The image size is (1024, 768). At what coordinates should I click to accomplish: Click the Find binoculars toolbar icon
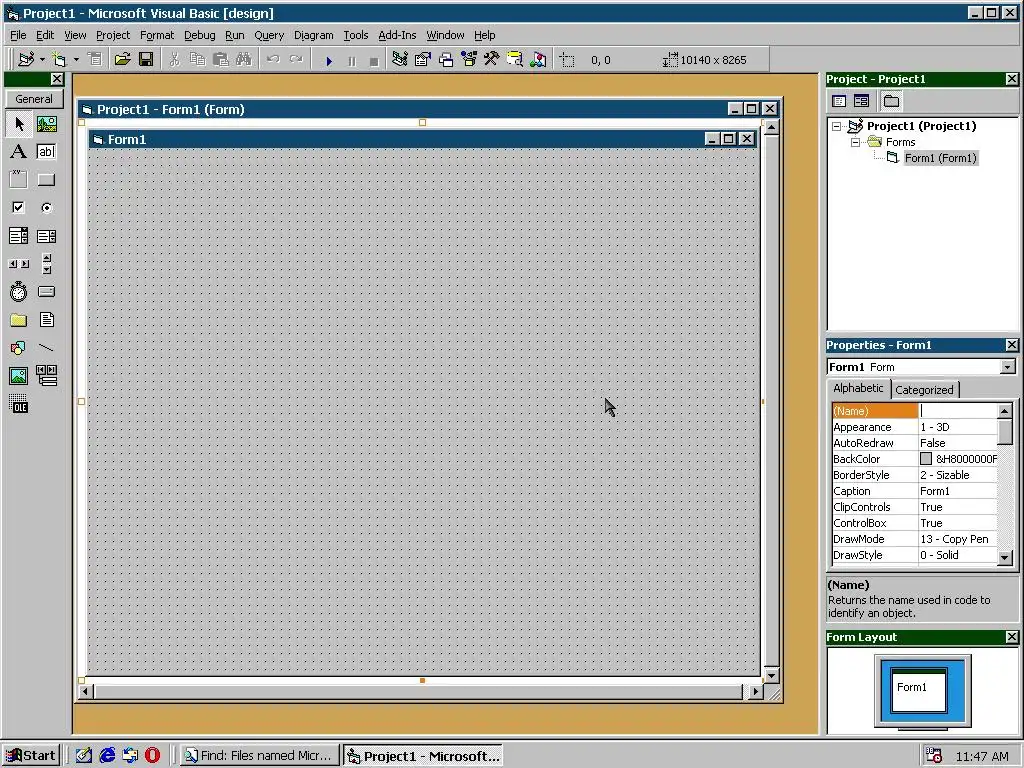point(244,60)
